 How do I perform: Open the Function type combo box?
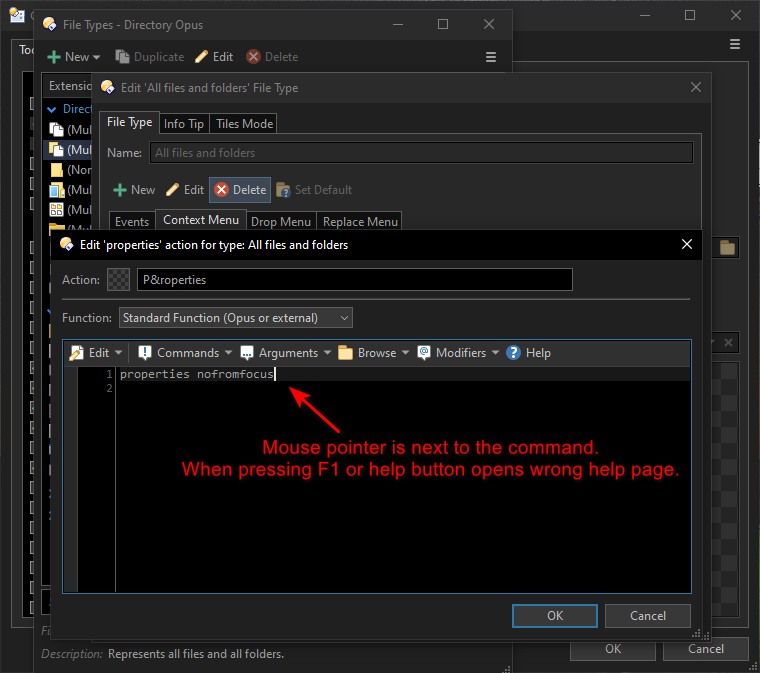pos(236,318)
